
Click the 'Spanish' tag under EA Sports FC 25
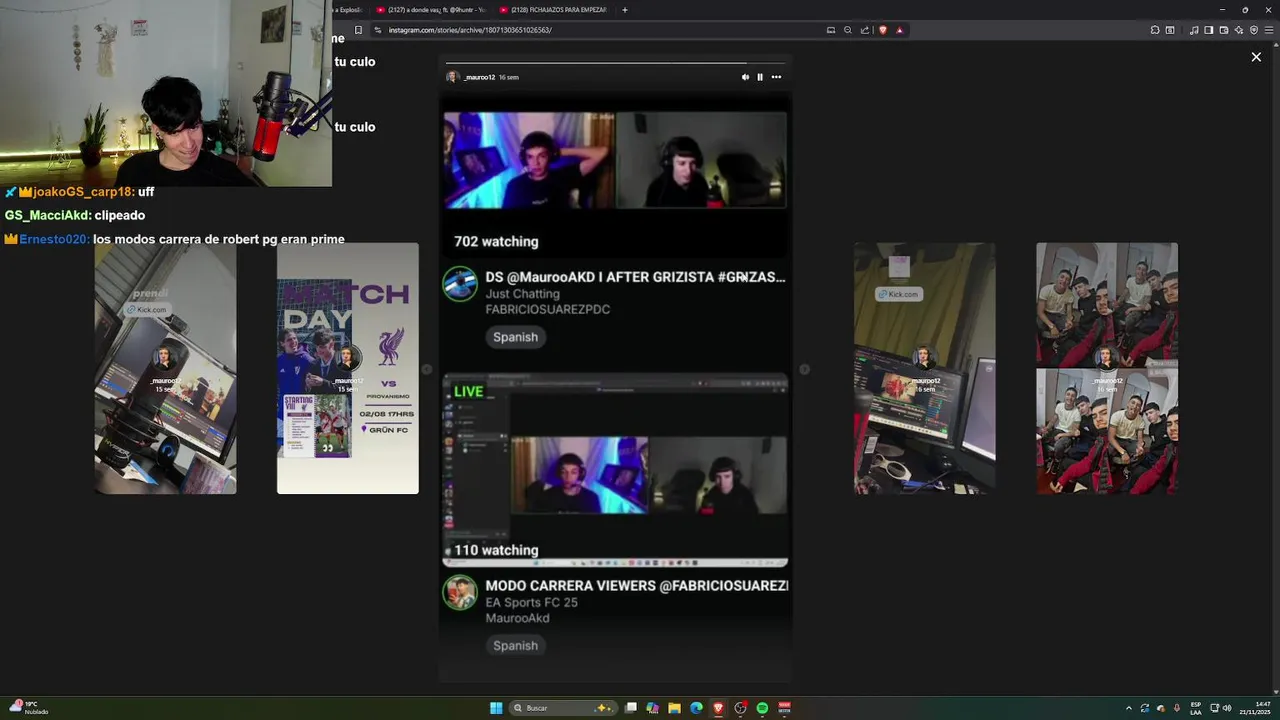click(515, 646)
